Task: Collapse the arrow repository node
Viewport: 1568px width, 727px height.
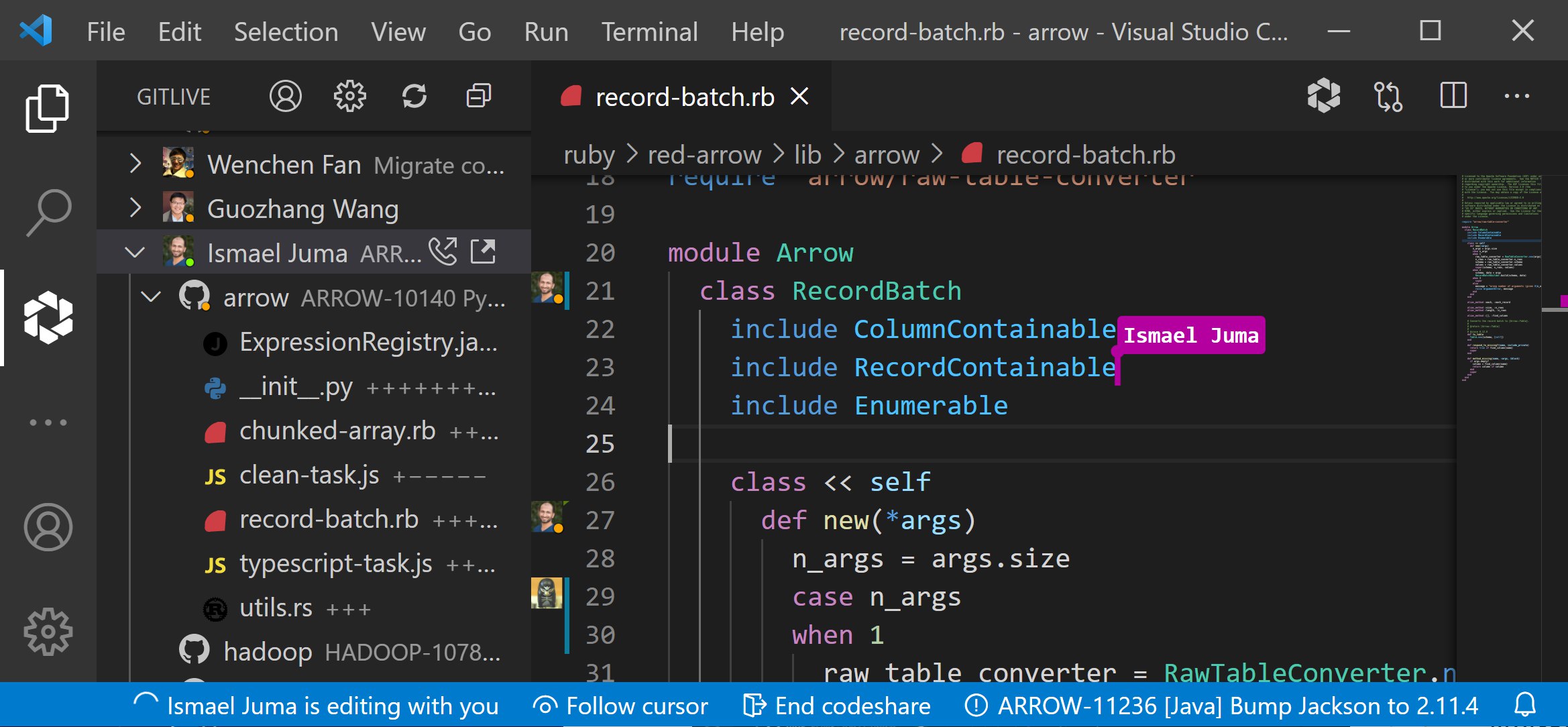Action: click(x=152, y=296)
